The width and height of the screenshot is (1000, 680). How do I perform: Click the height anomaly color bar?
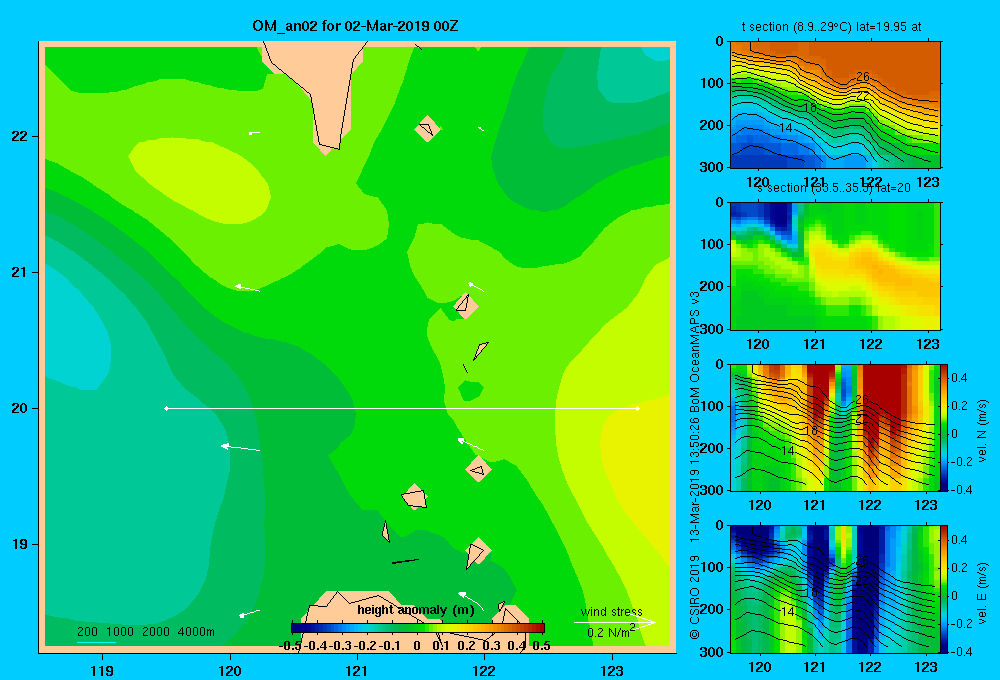click(418, 628)
